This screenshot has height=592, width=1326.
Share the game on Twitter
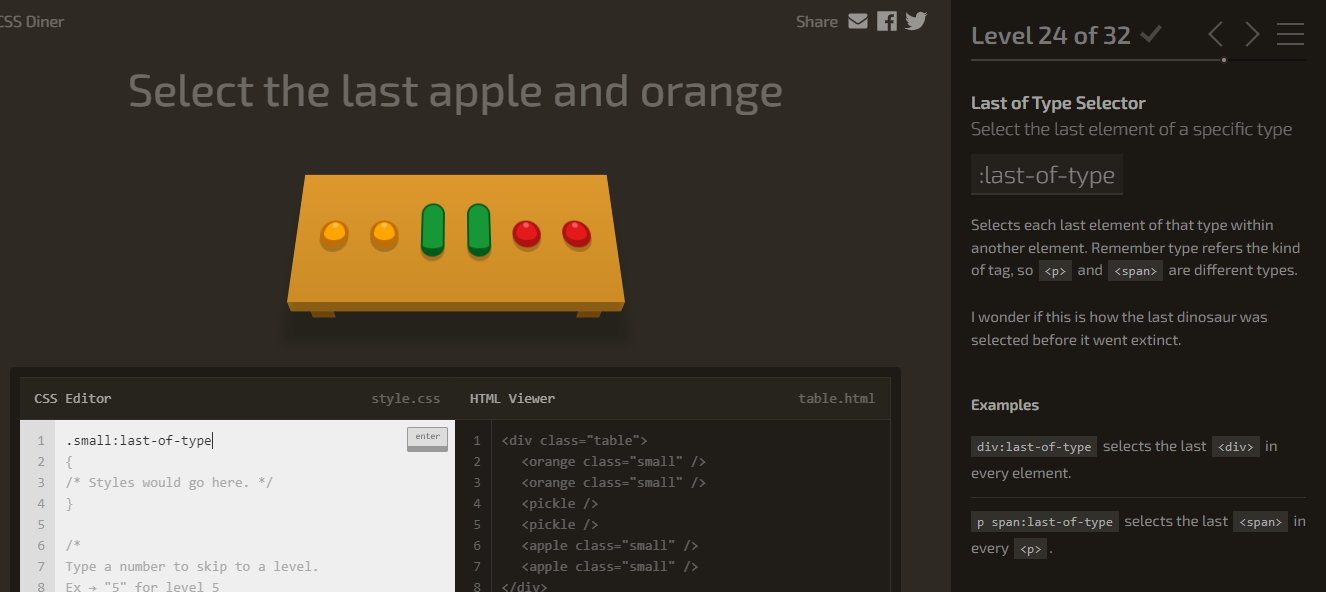click(916, 21)
